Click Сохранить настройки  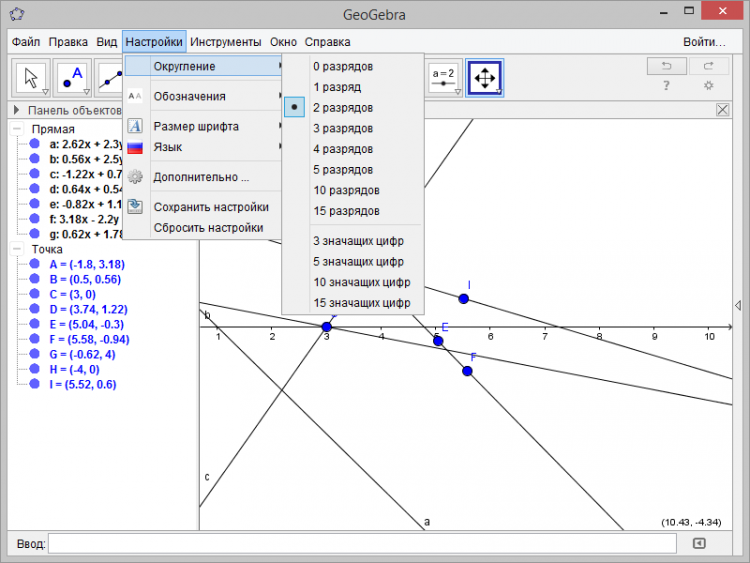pyautogui.click(x=210, y=207)
